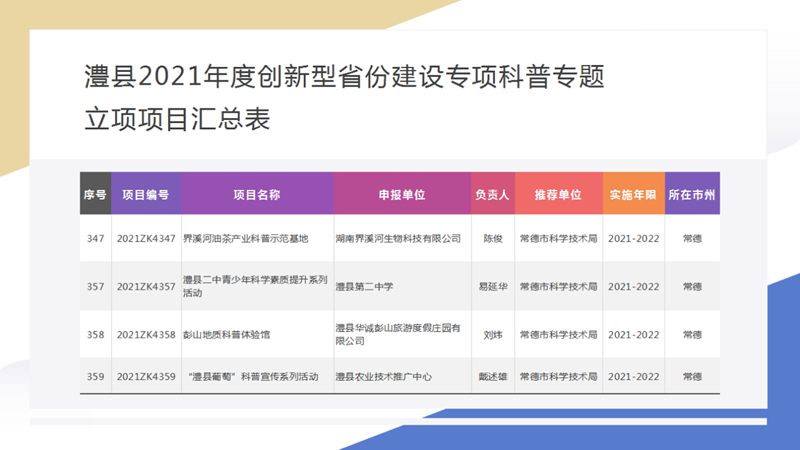800x450 pixels.
Task: Select the person name 戴述雄
Action: click(x=492, y=377)
